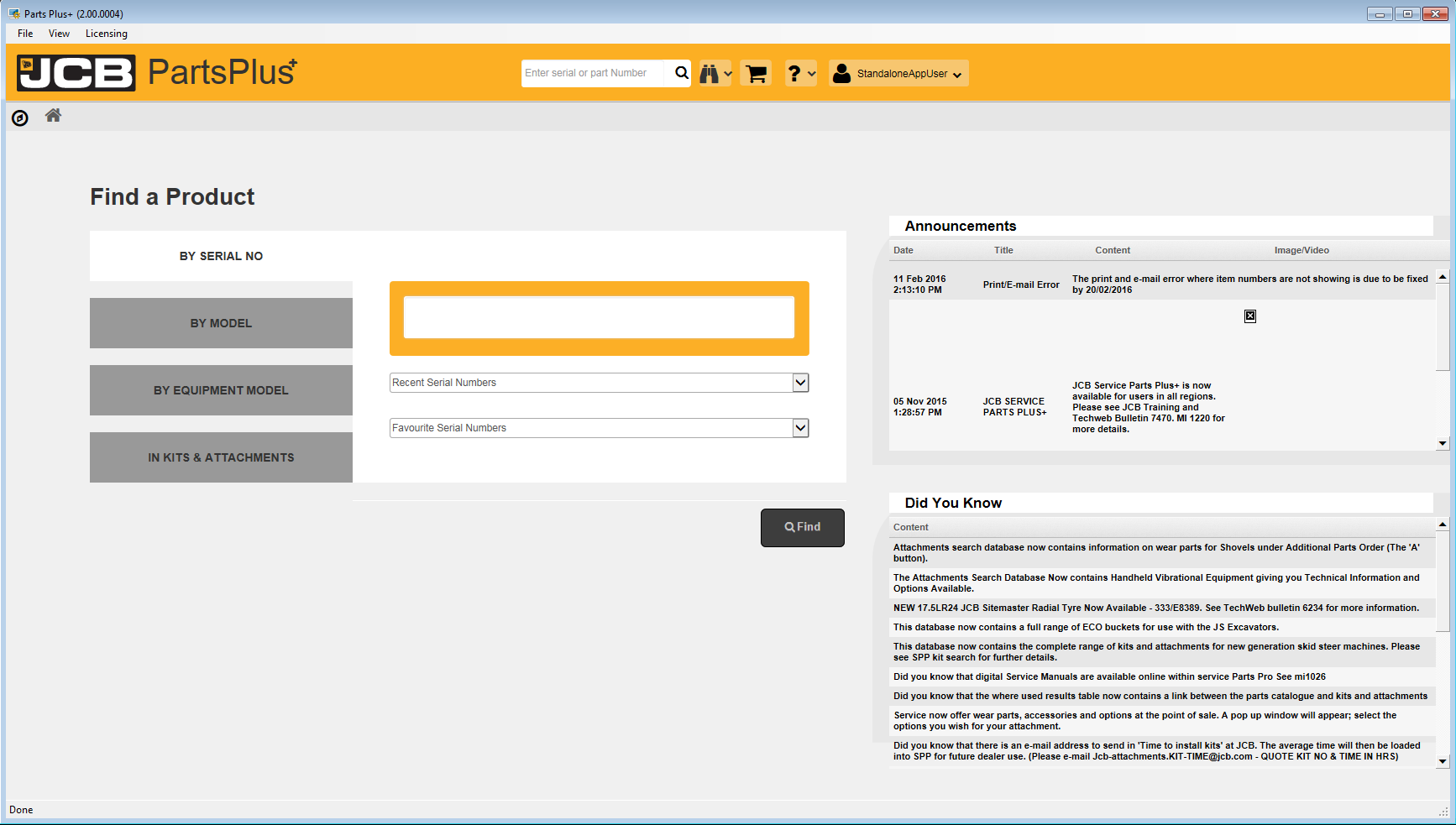Image resolution: width=1456 pixels, height=825 pixels.
Task: Switch to the BY MODEL tab
Action: coord(221,323)
